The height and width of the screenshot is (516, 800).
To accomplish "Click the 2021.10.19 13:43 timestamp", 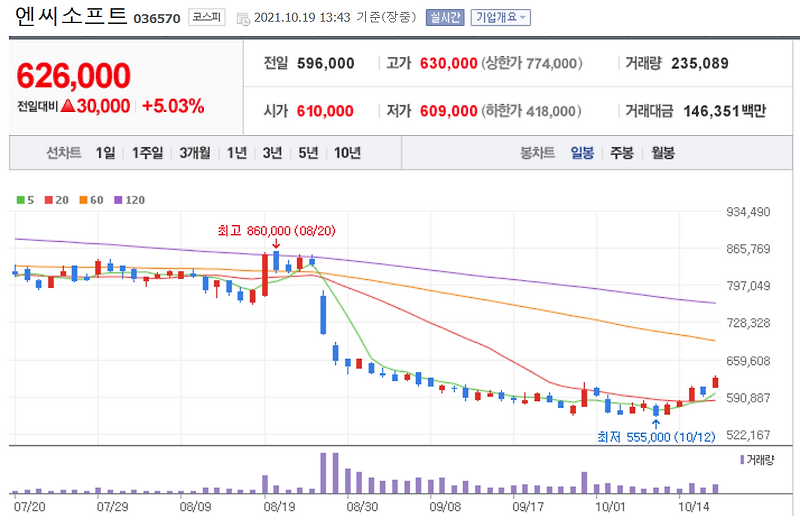I will pos(302,17).
